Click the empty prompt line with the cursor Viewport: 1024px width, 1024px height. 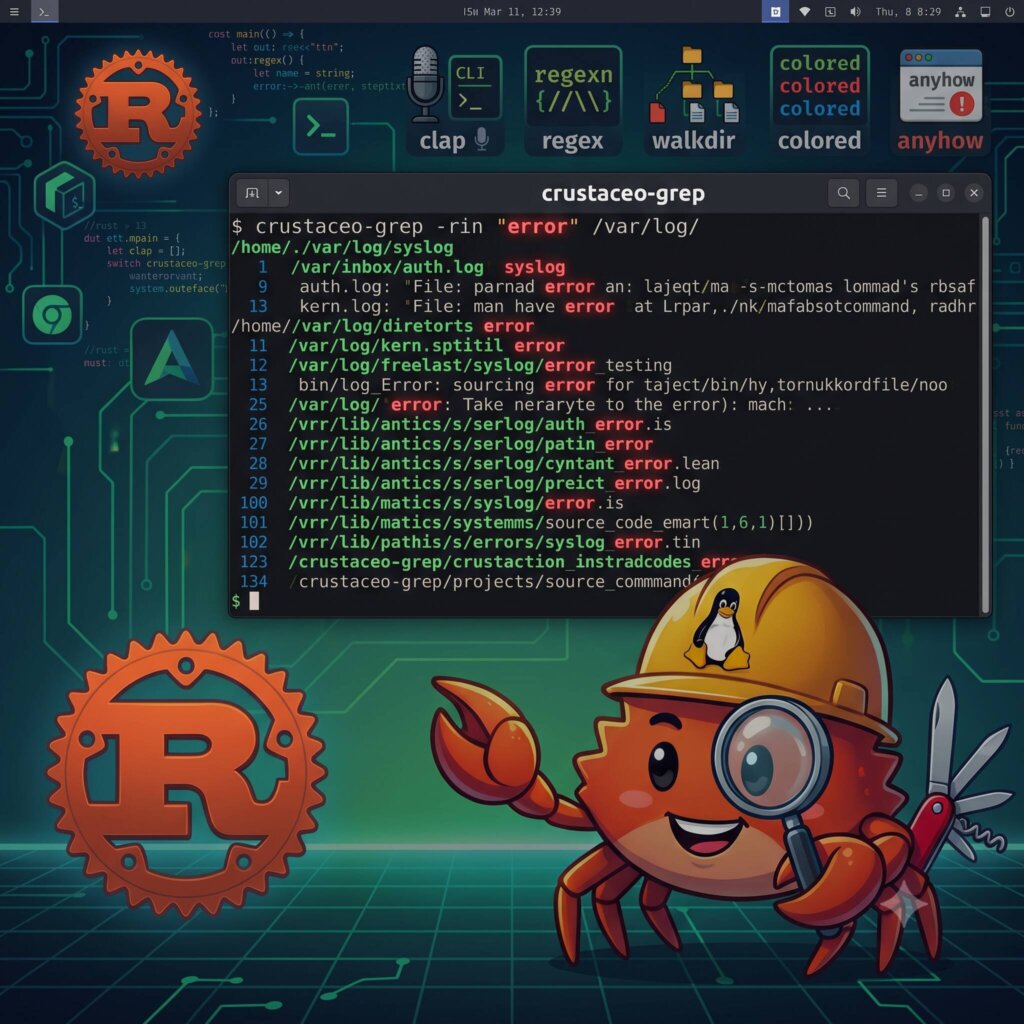[x=246, y=601]
